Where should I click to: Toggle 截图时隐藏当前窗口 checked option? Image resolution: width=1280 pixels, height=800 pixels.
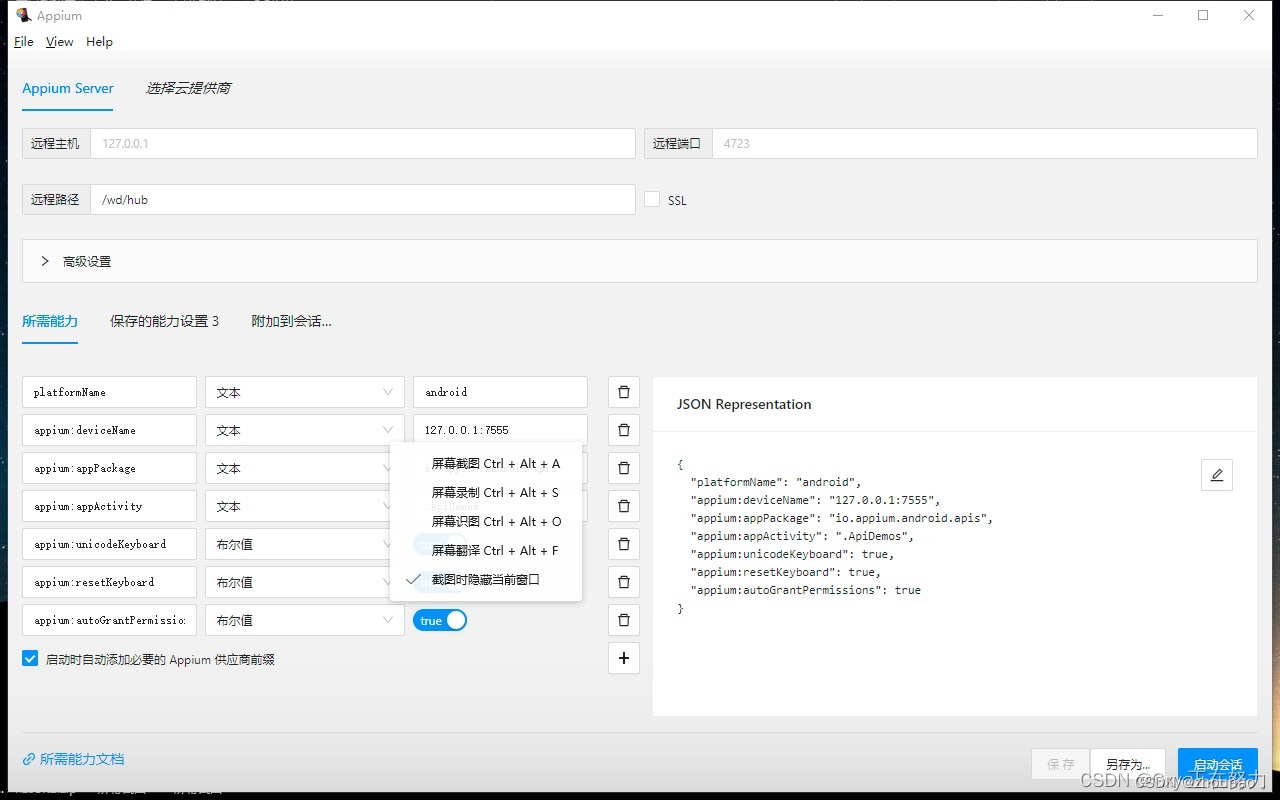click(x=485, y=579)
